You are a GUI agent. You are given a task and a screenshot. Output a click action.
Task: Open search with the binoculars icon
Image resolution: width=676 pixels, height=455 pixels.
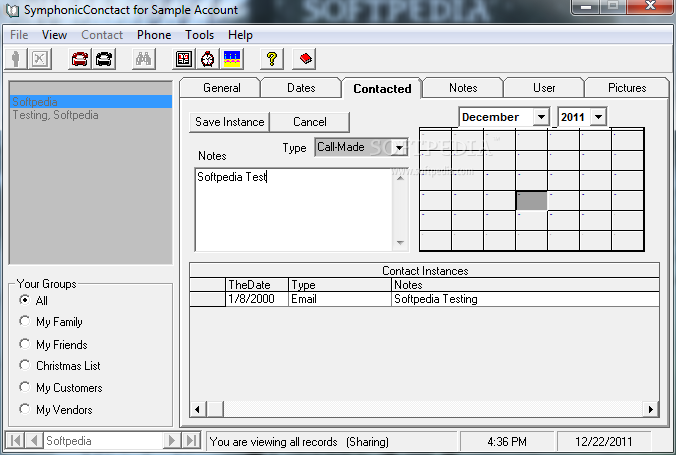click(x=143, y=59)
